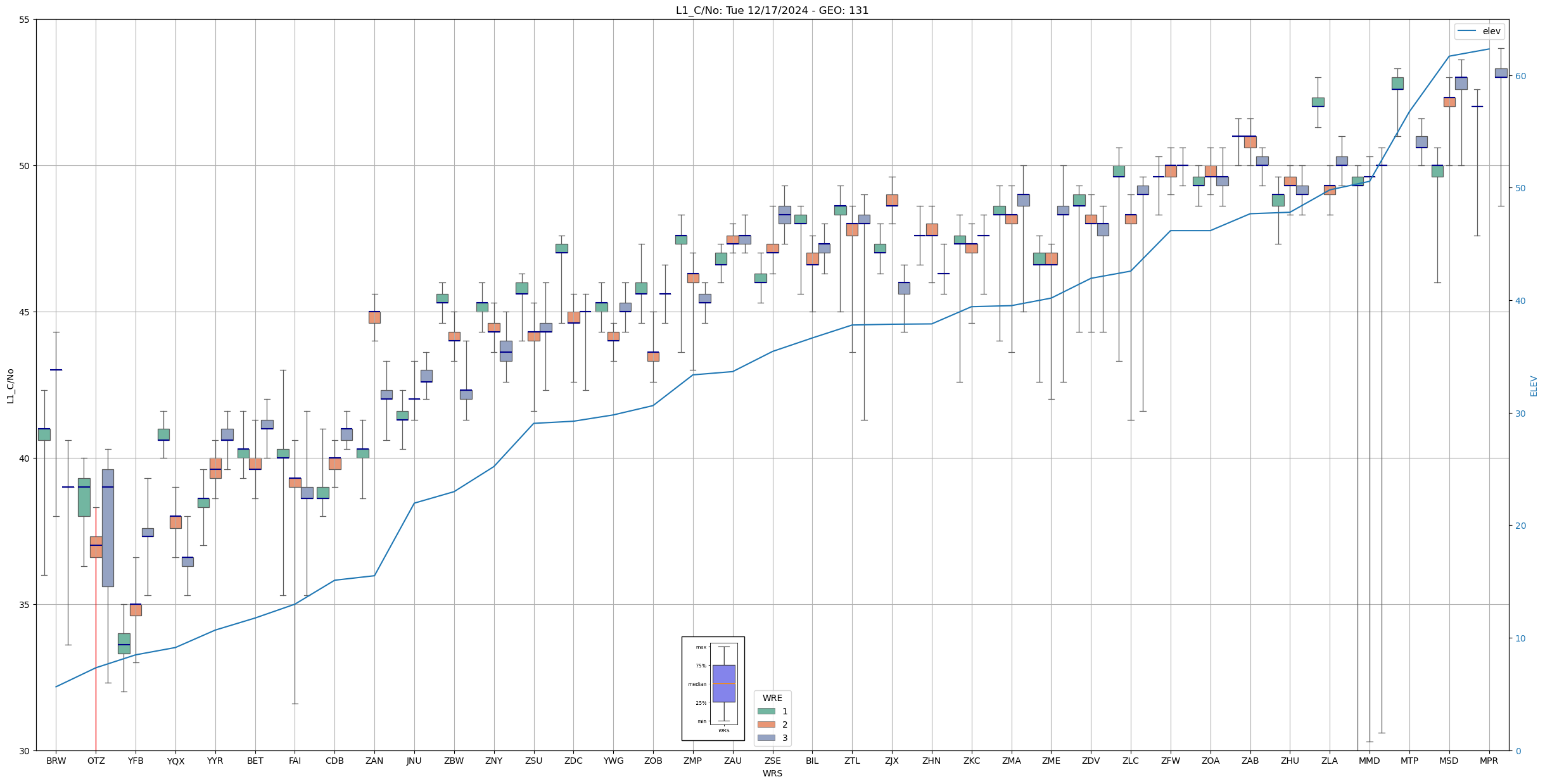Click the L1_C/No y-axis label

10,385
